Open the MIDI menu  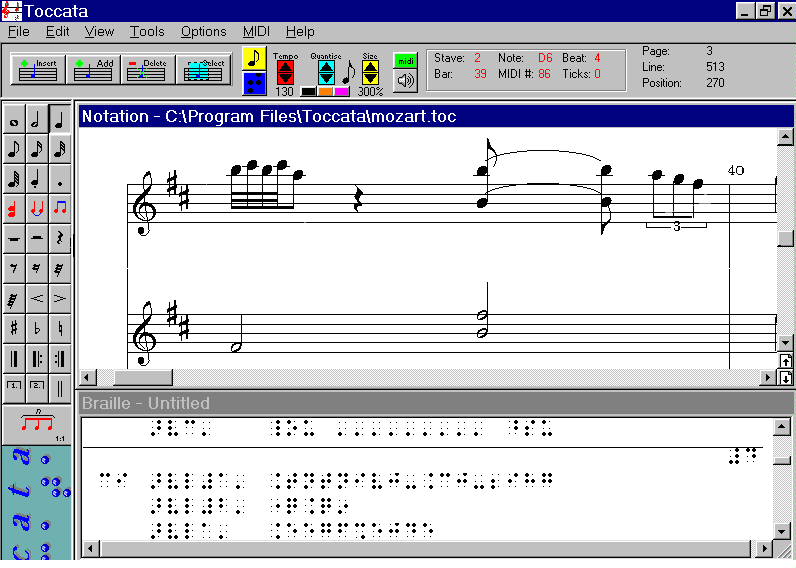(x=256, y=31)
